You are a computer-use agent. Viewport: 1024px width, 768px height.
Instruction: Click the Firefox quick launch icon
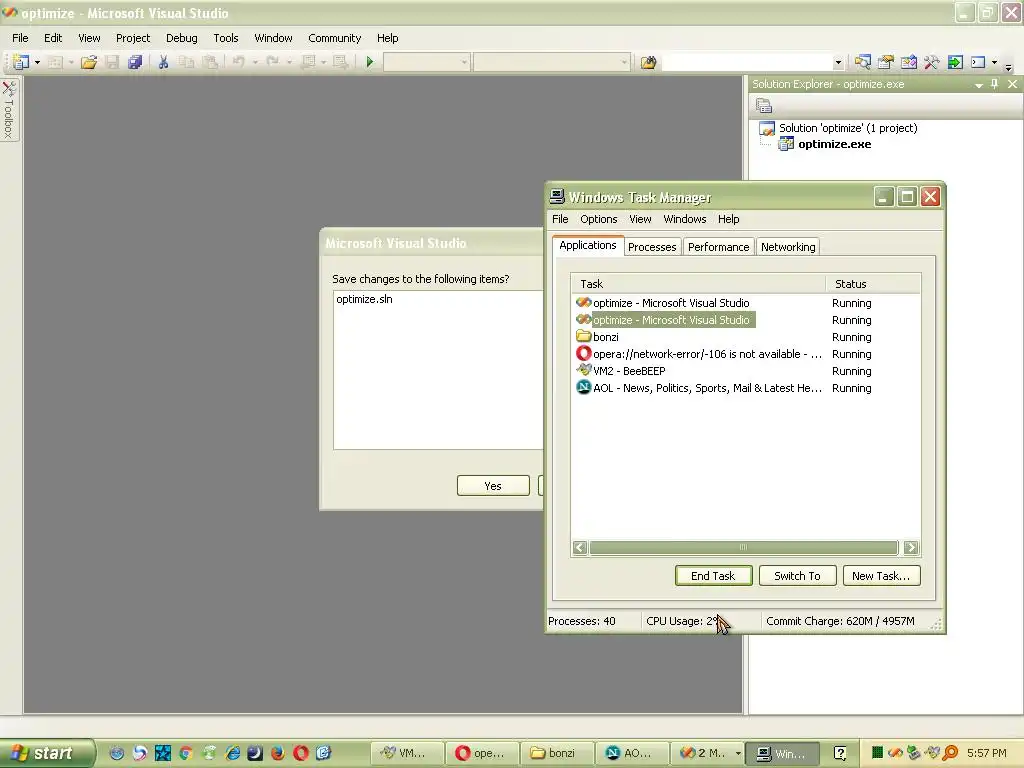click(278, 753)
